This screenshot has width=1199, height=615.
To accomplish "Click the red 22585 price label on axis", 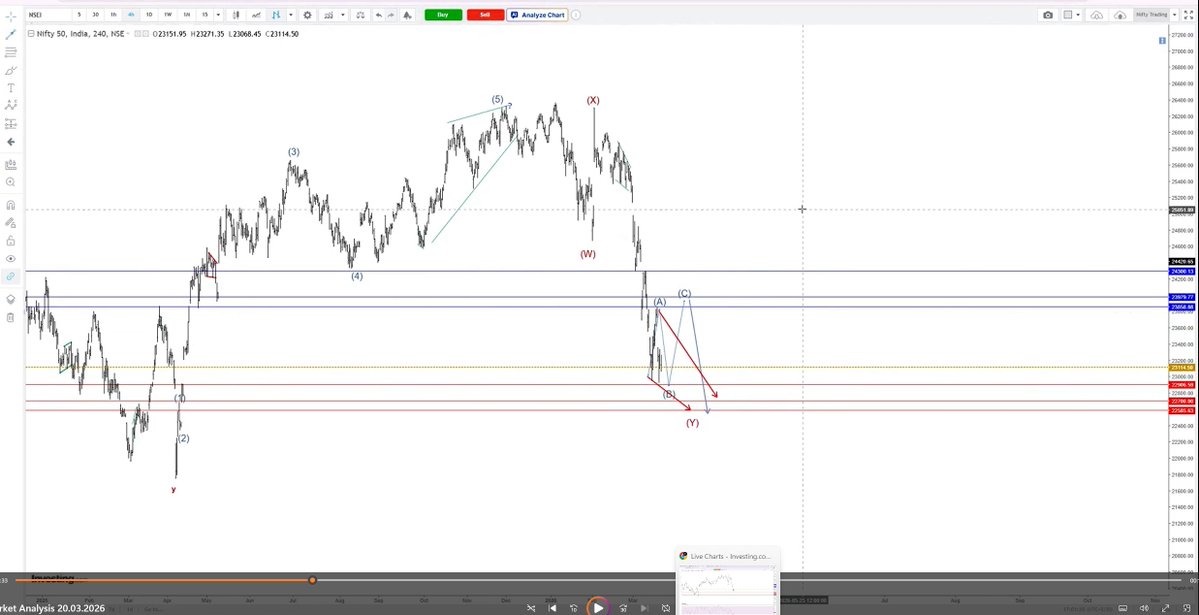I will click(1181, 411).
